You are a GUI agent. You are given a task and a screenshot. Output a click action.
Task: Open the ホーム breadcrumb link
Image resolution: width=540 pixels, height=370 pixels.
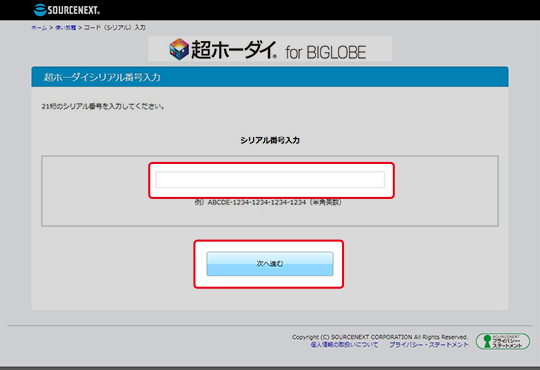[x=39, y=28]
